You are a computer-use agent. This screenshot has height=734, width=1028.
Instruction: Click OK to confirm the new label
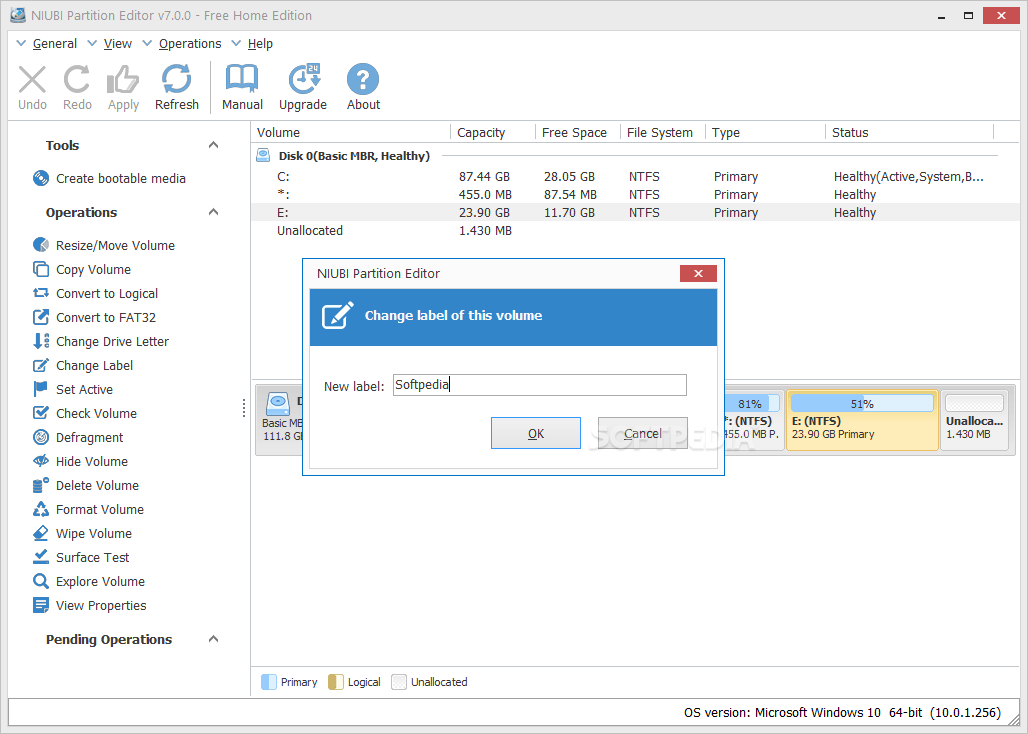[535, 433]
